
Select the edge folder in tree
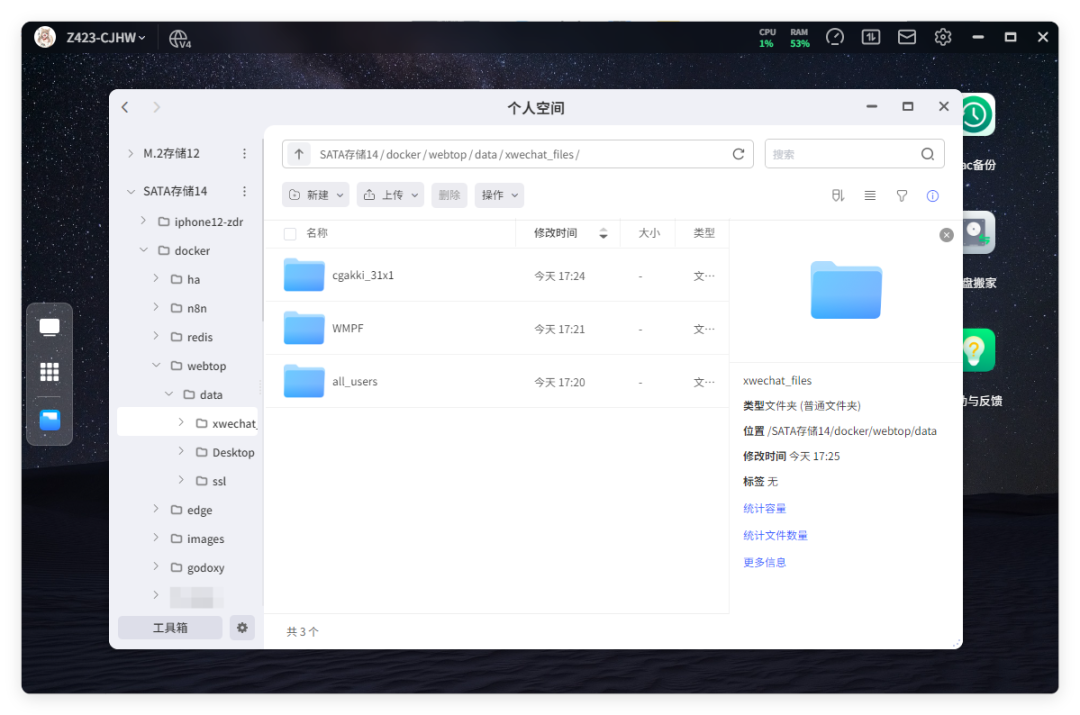coord(200,510)
